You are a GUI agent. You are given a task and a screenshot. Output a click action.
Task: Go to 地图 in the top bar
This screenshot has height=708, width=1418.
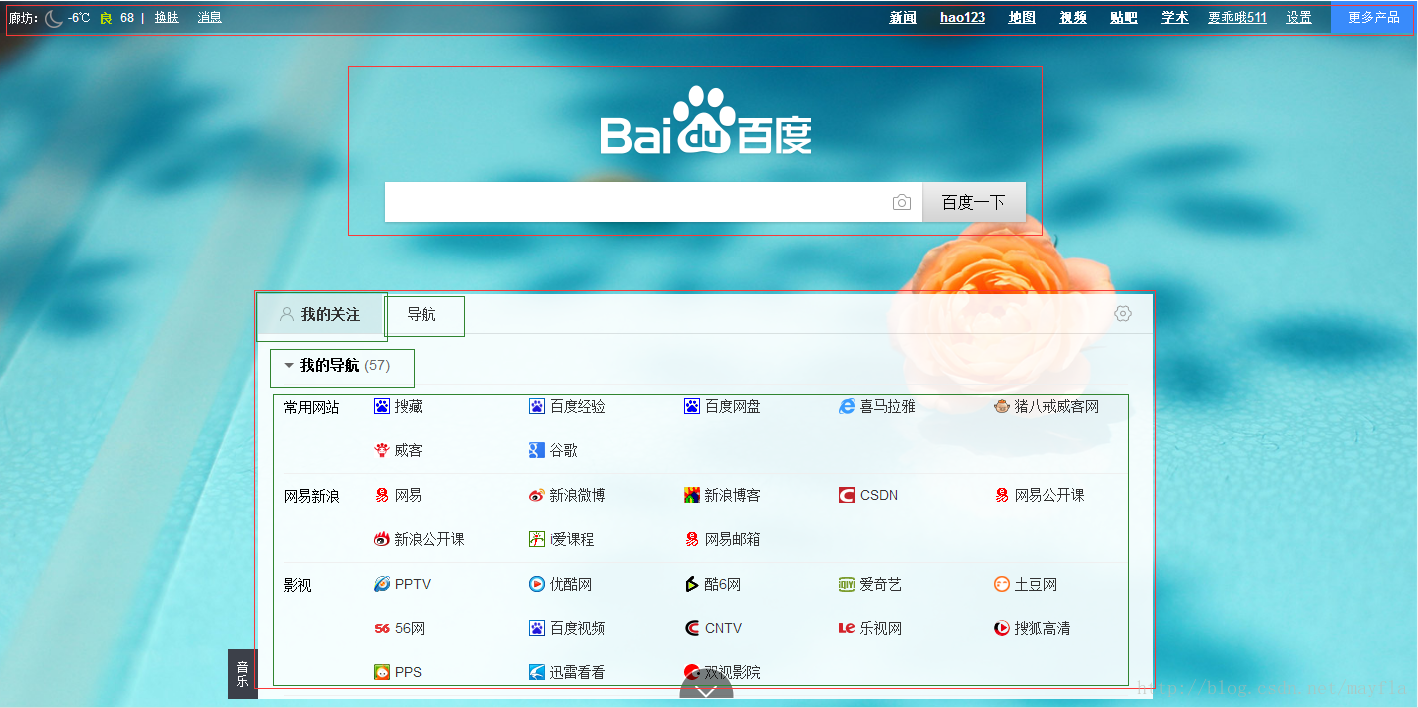(x=1022, y=17)
